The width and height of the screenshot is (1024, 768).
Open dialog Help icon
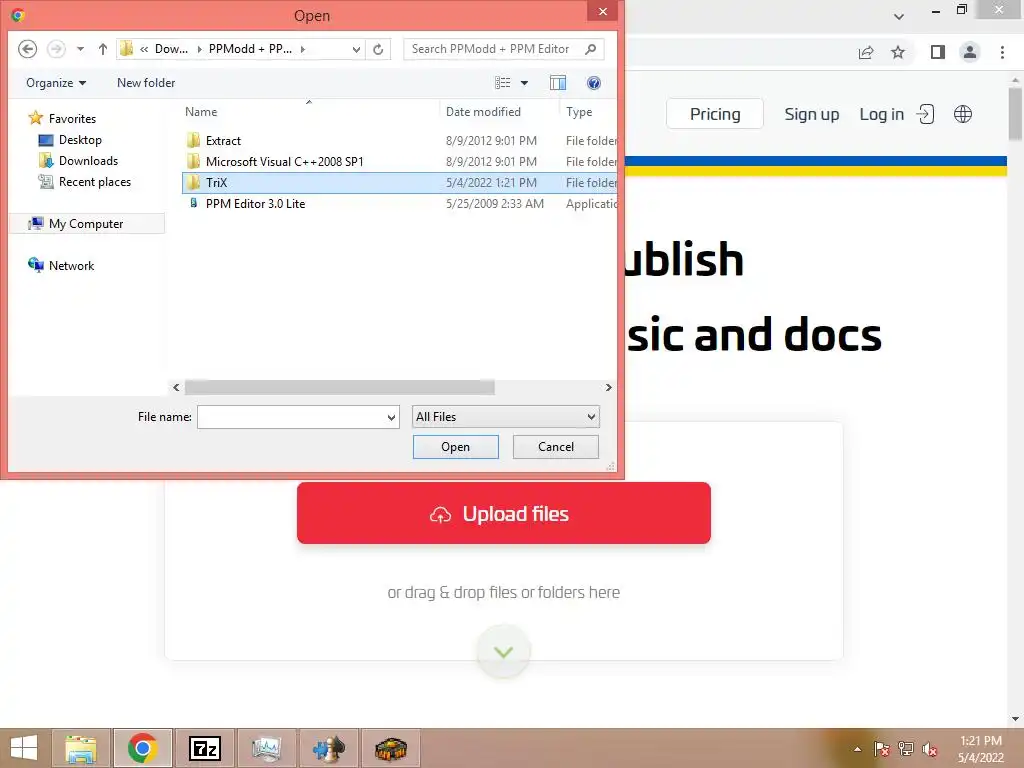tap(594, 83)
